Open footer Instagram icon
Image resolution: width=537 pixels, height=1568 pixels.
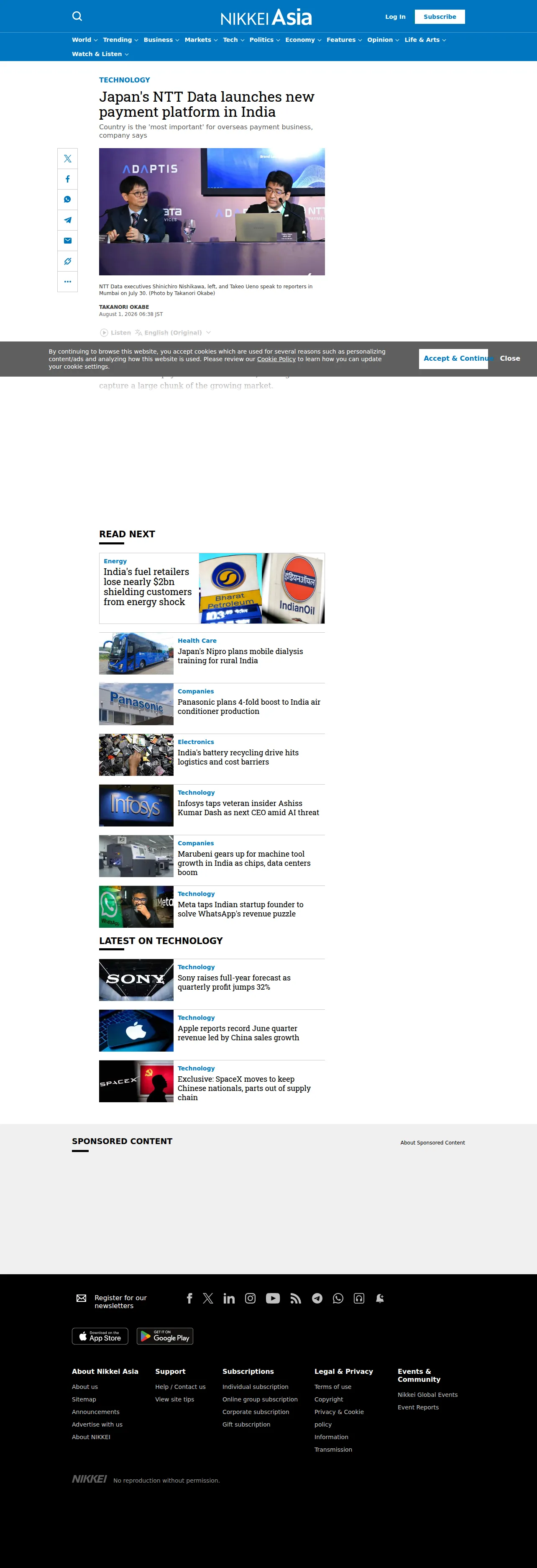(x=250, y=1299)
